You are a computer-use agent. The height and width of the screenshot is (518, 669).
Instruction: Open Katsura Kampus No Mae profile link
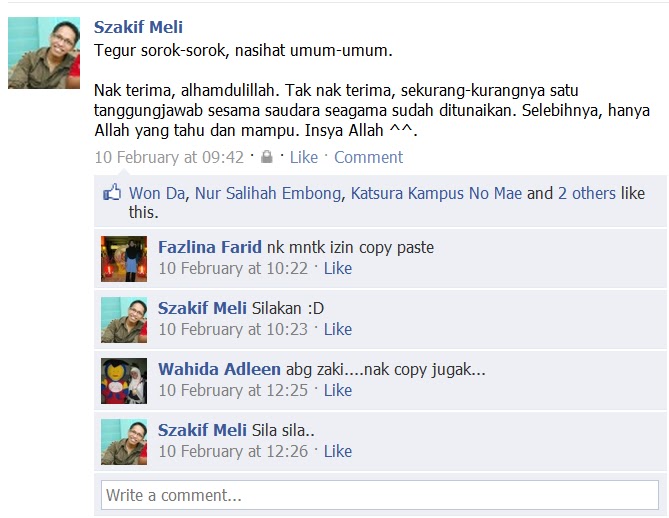tap(436, 193)
